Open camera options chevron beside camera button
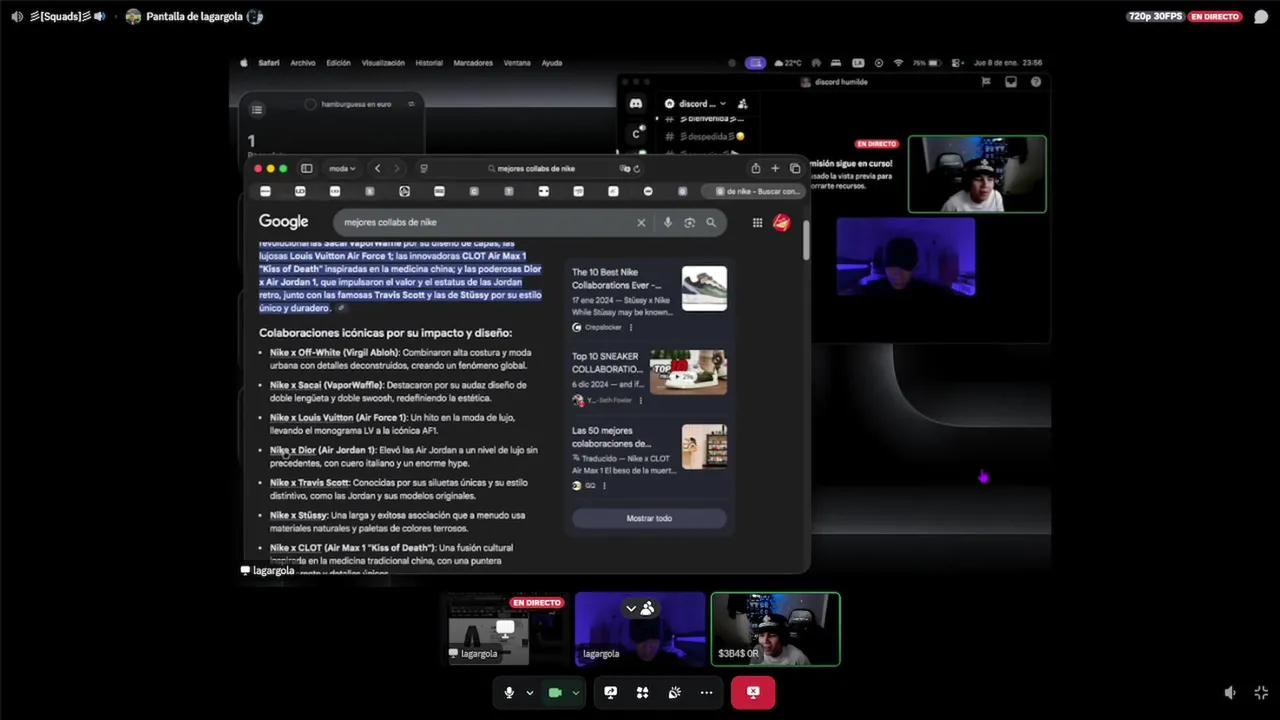This screenshot has width=1280, height=720. tap(575, 693)
